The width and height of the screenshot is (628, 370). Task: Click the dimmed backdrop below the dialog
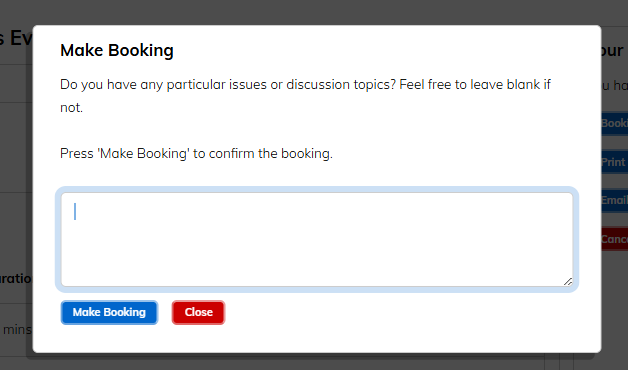click(314, 362)
